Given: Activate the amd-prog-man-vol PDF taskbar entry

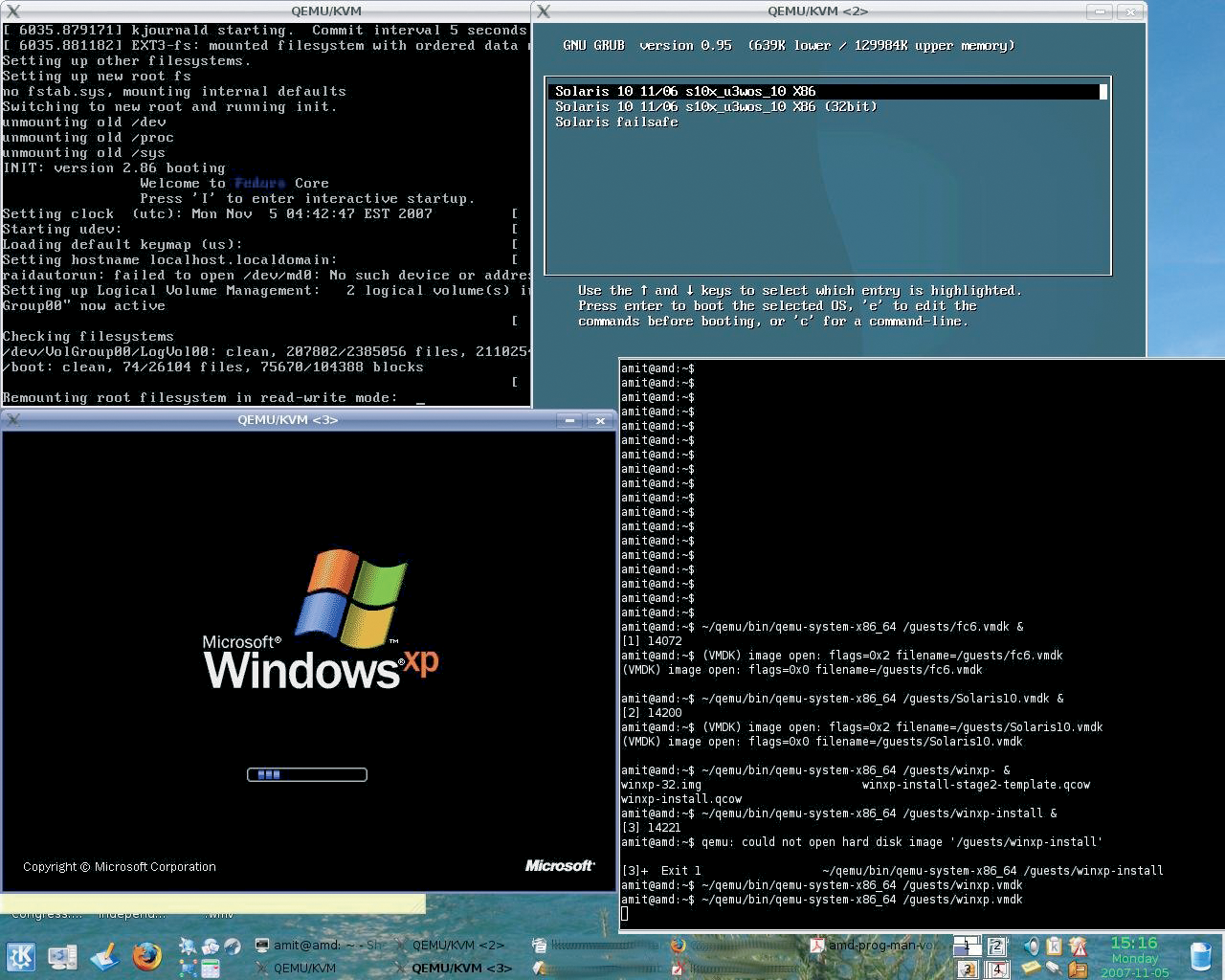Looking at the screenshot, I should pyautogui.click(x=873, y=945).
